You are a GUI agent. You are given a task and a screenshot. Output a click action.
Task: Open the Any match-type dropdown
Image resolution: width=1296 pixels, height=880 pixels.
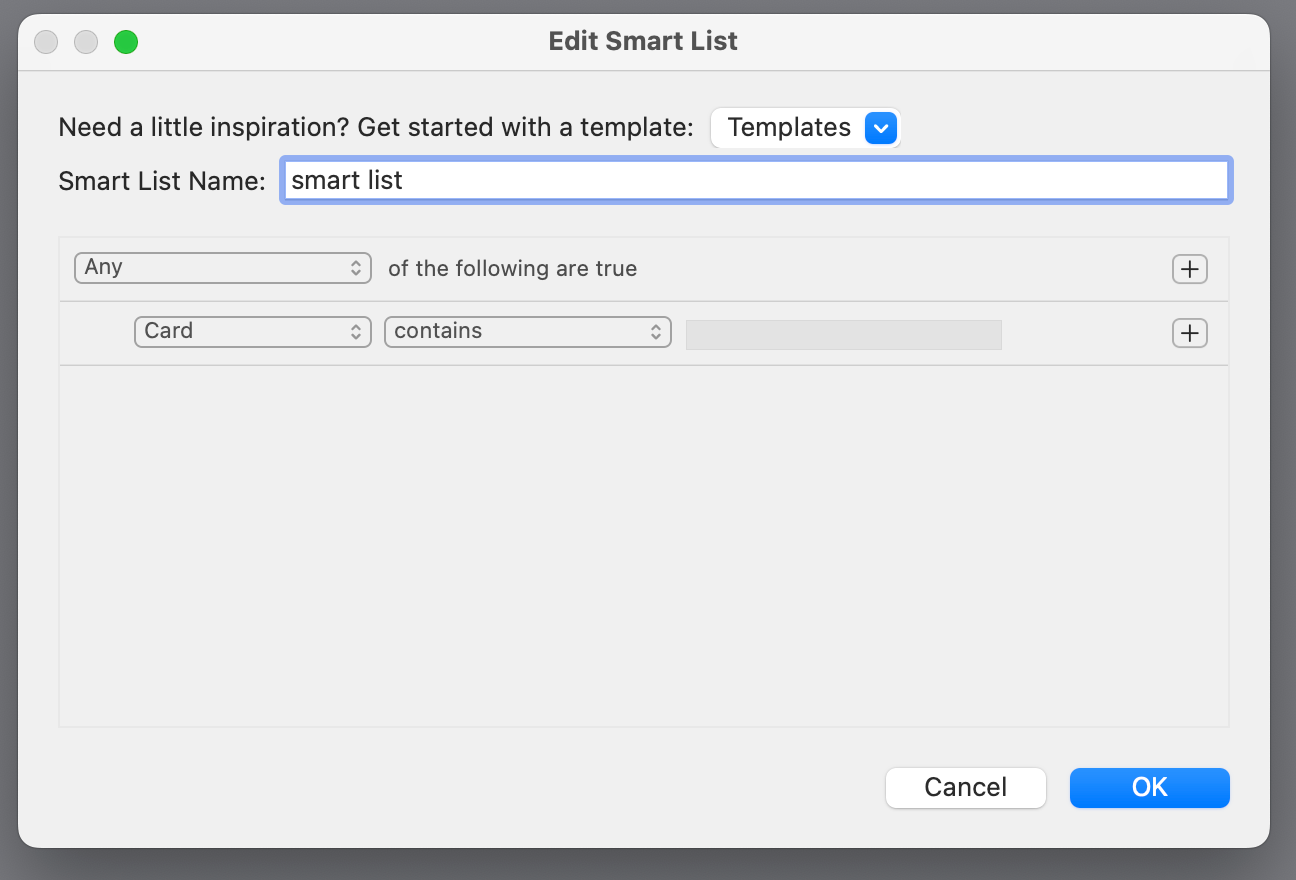point(223,268)
